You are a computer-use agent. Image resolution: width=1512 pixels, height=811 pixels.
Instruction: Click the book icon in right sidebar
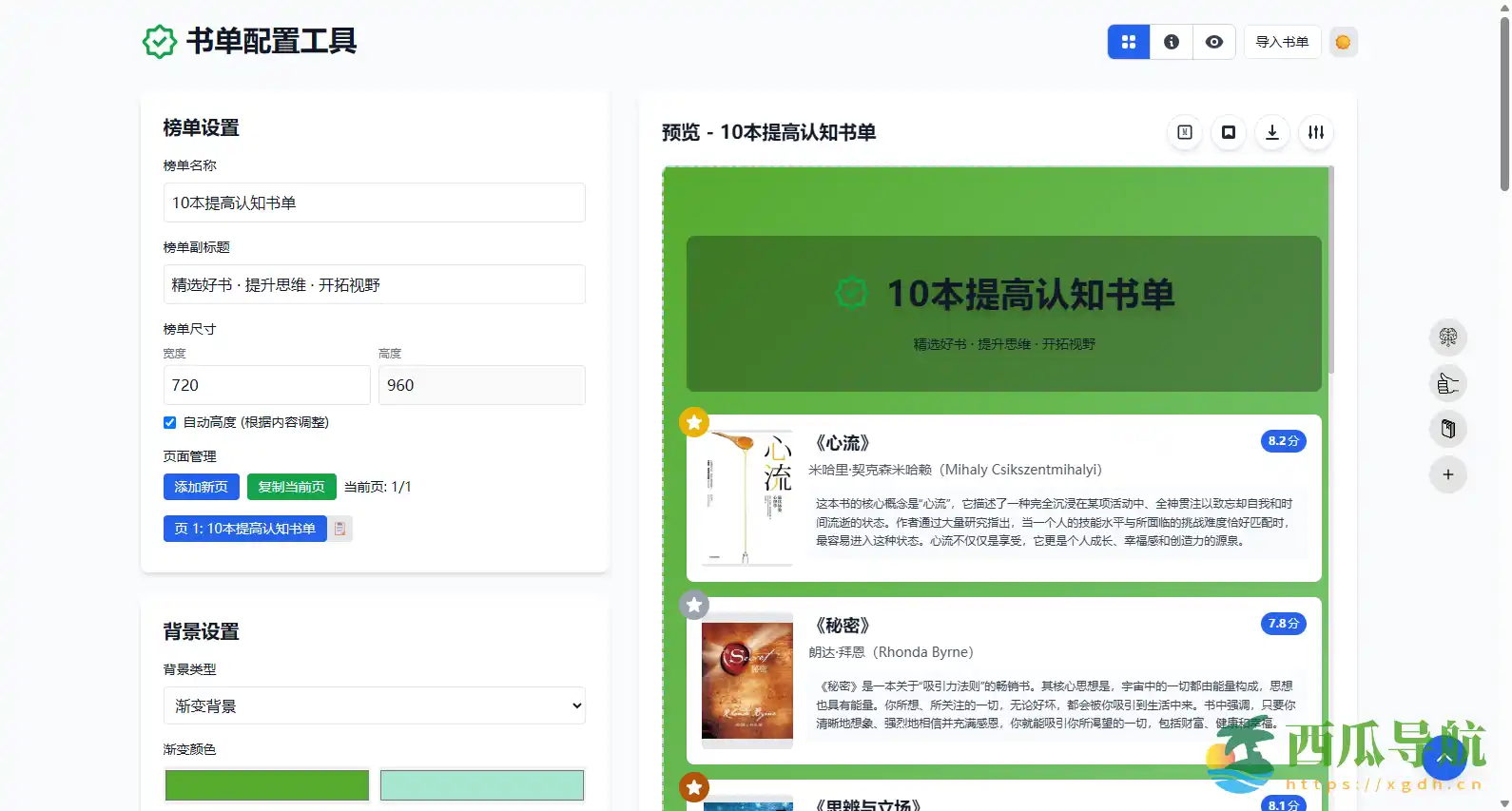tap(1448, 429)
